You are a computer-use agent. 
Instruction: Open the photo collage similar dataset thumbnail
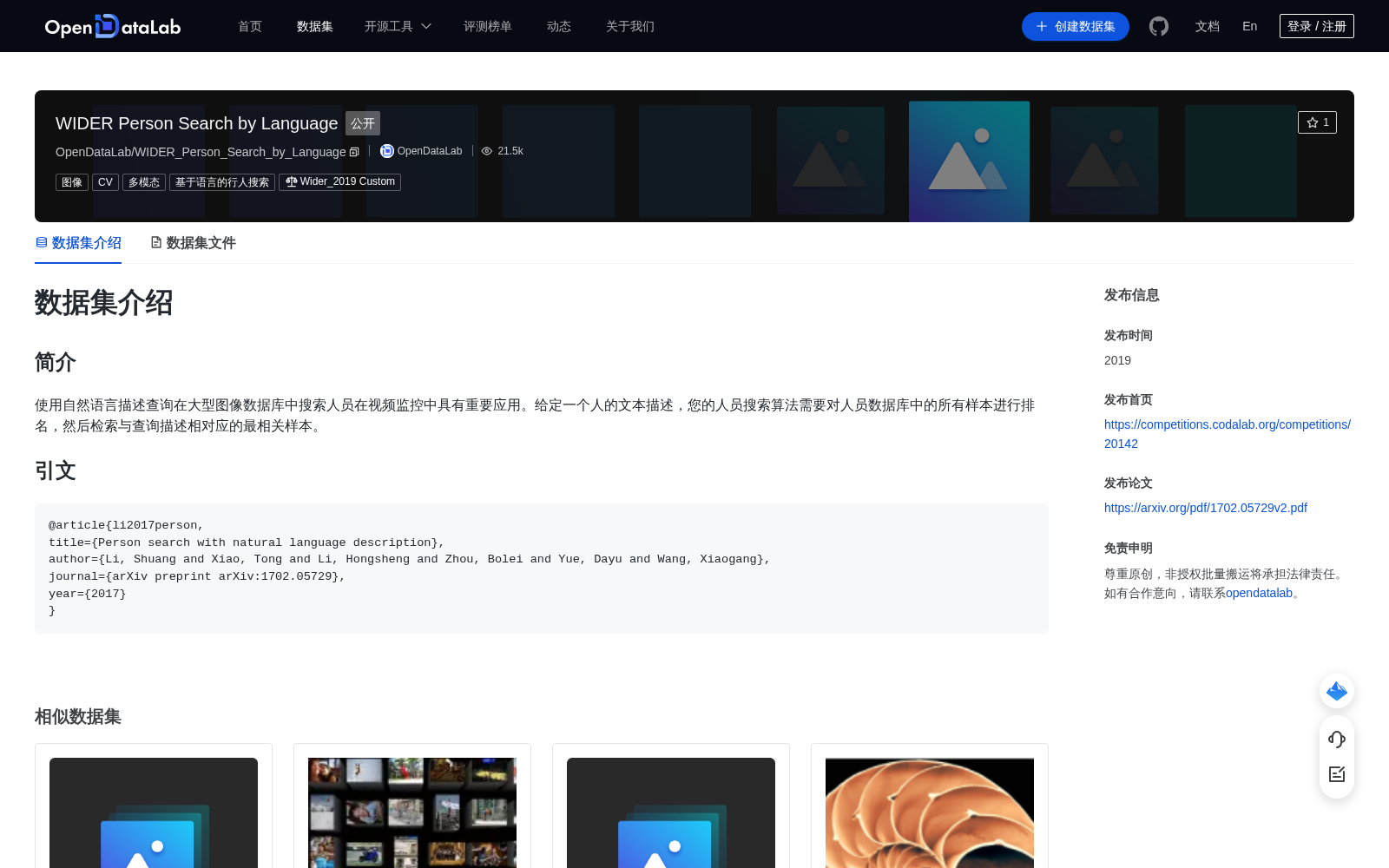pyautogui.click(x=412, y=812)
